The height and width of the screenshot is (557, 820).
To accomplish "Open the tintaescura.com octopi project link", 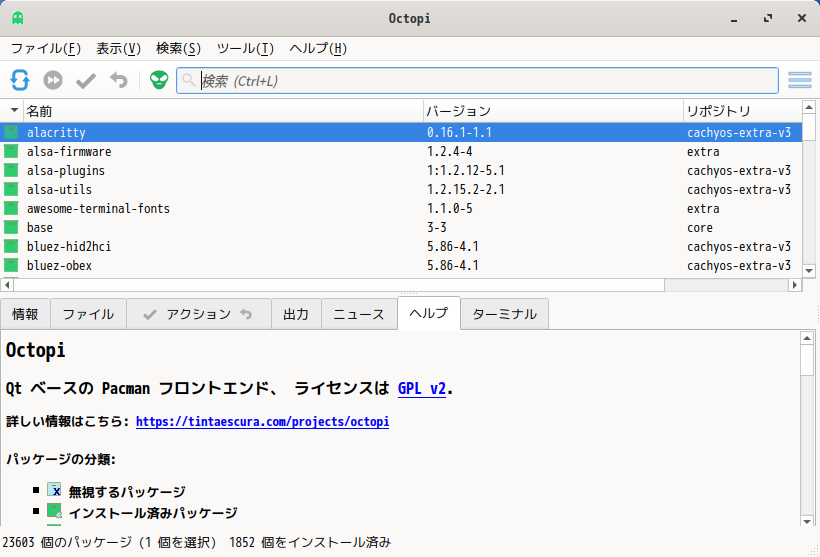I will coord(263,422).
